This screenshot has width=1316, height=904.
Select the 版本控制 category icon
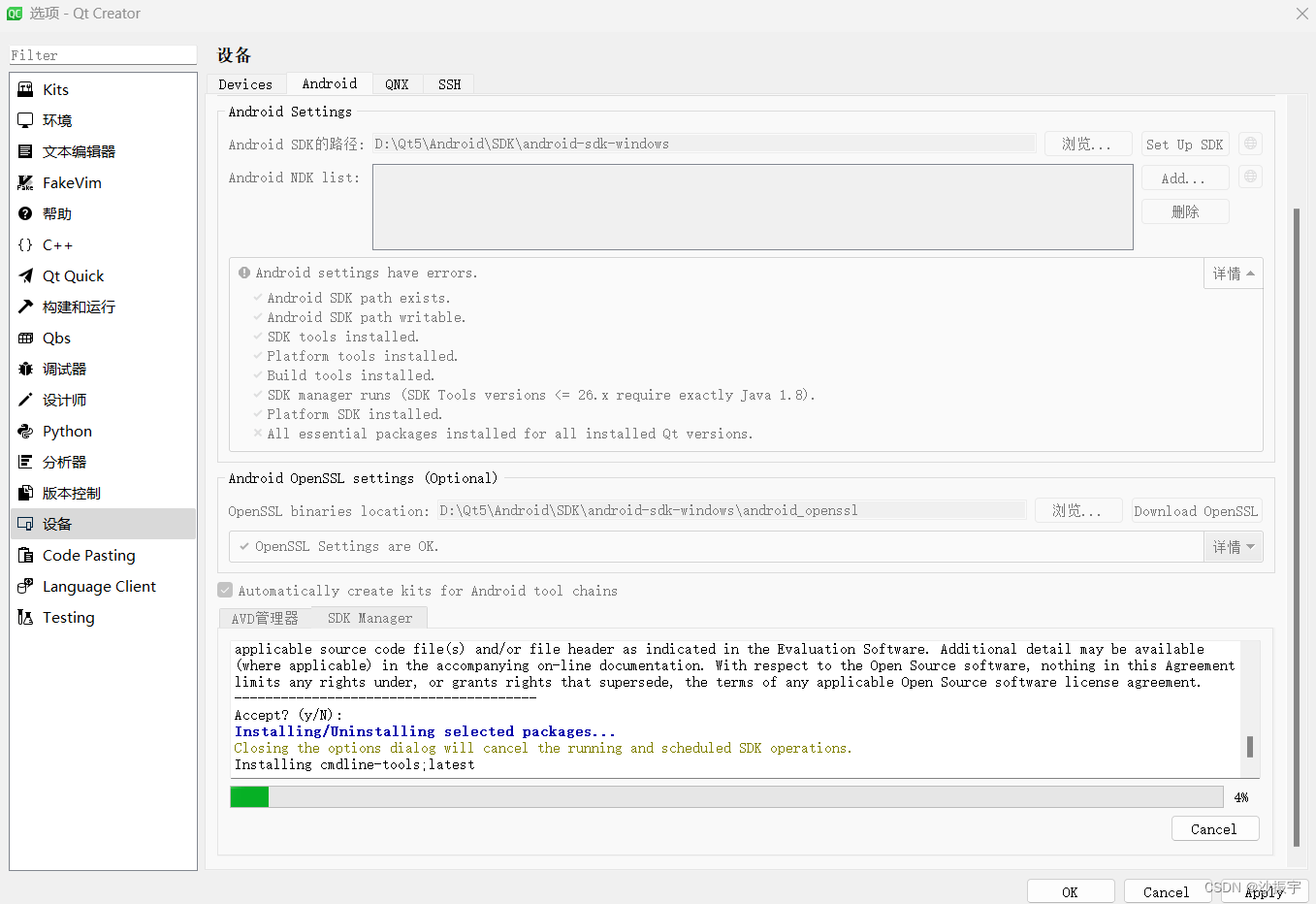(25, 493)
